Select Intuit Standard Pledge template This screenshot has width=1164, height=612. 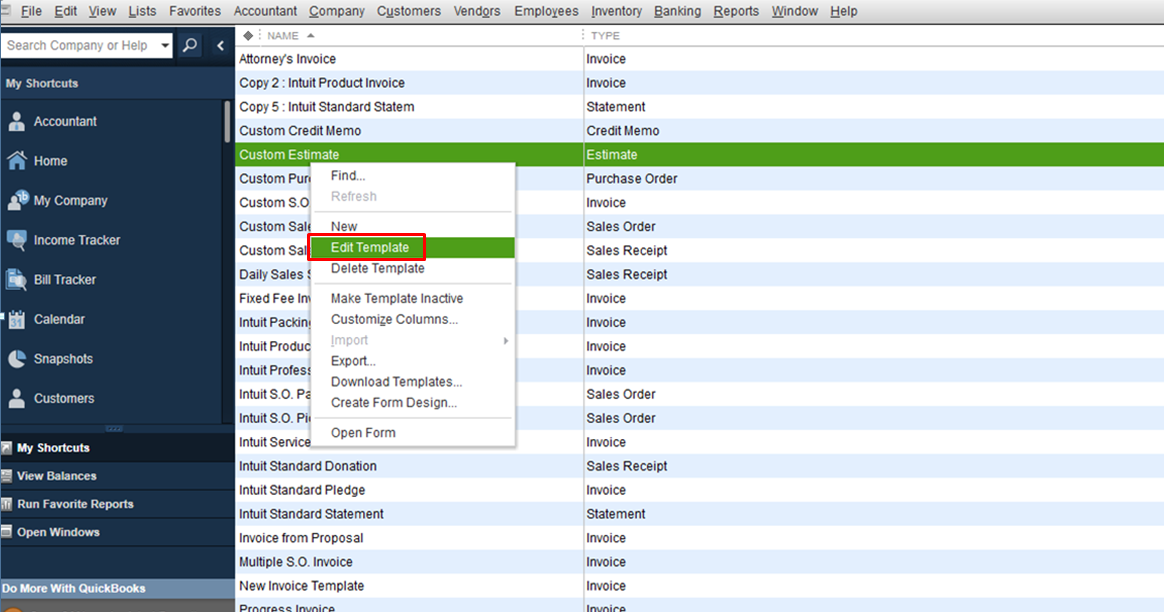(x=699, y=490)
